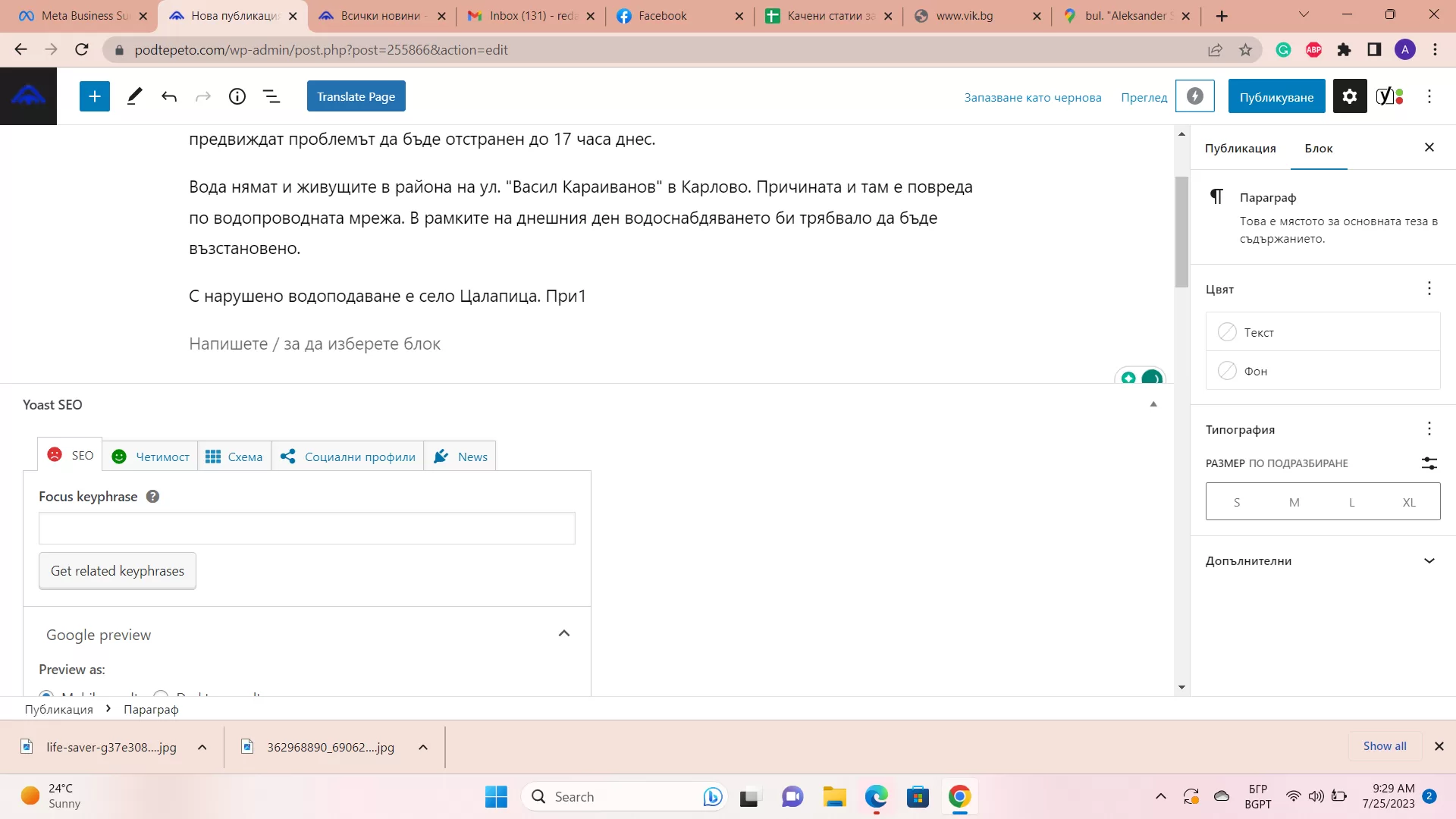This screenshot has width=1456, height=819.
Task: Open the Yoast SEO tab
Action: [x=71, y=455]
